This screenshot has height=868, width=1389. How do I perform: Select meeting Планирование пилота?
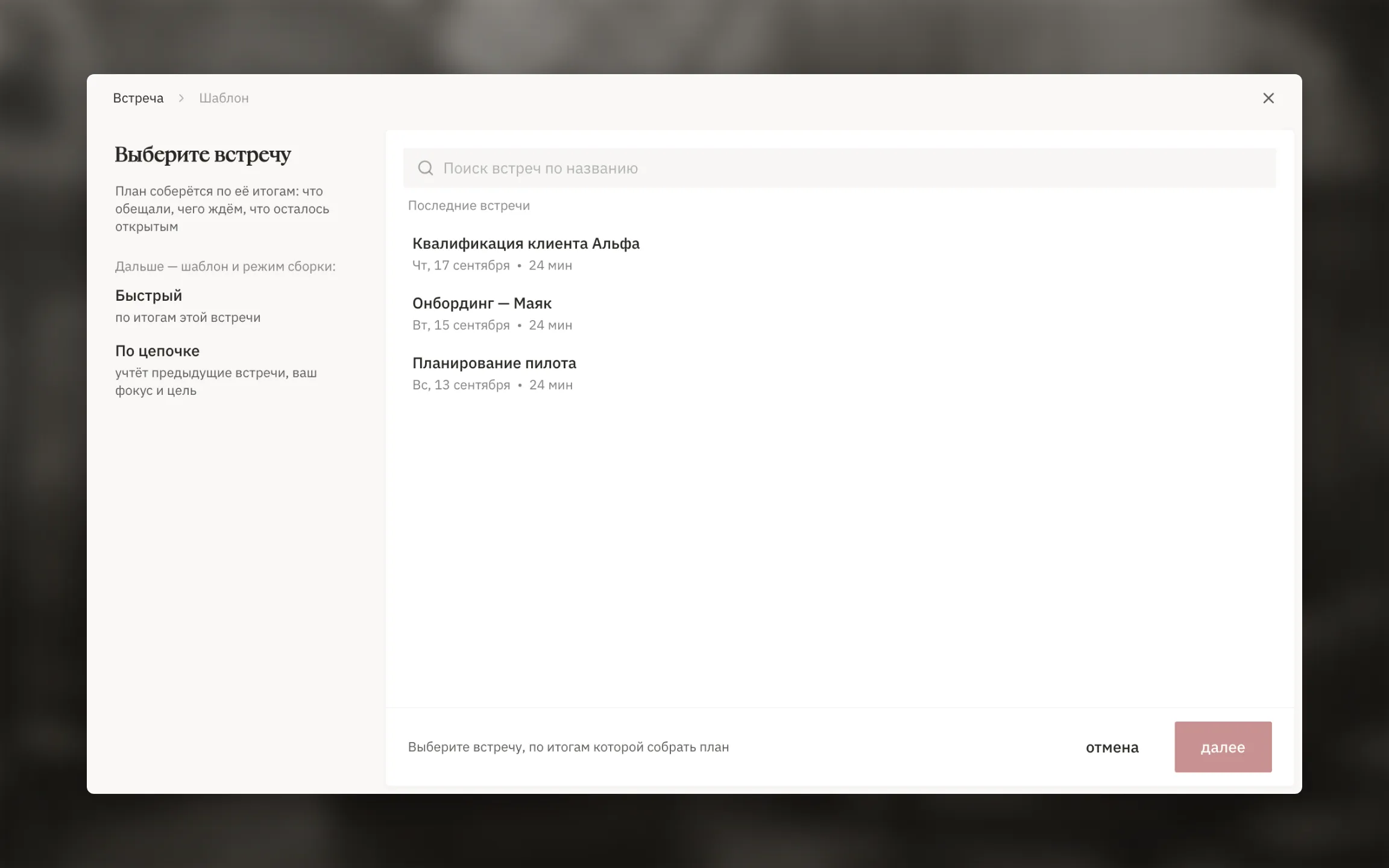[839, 373]
